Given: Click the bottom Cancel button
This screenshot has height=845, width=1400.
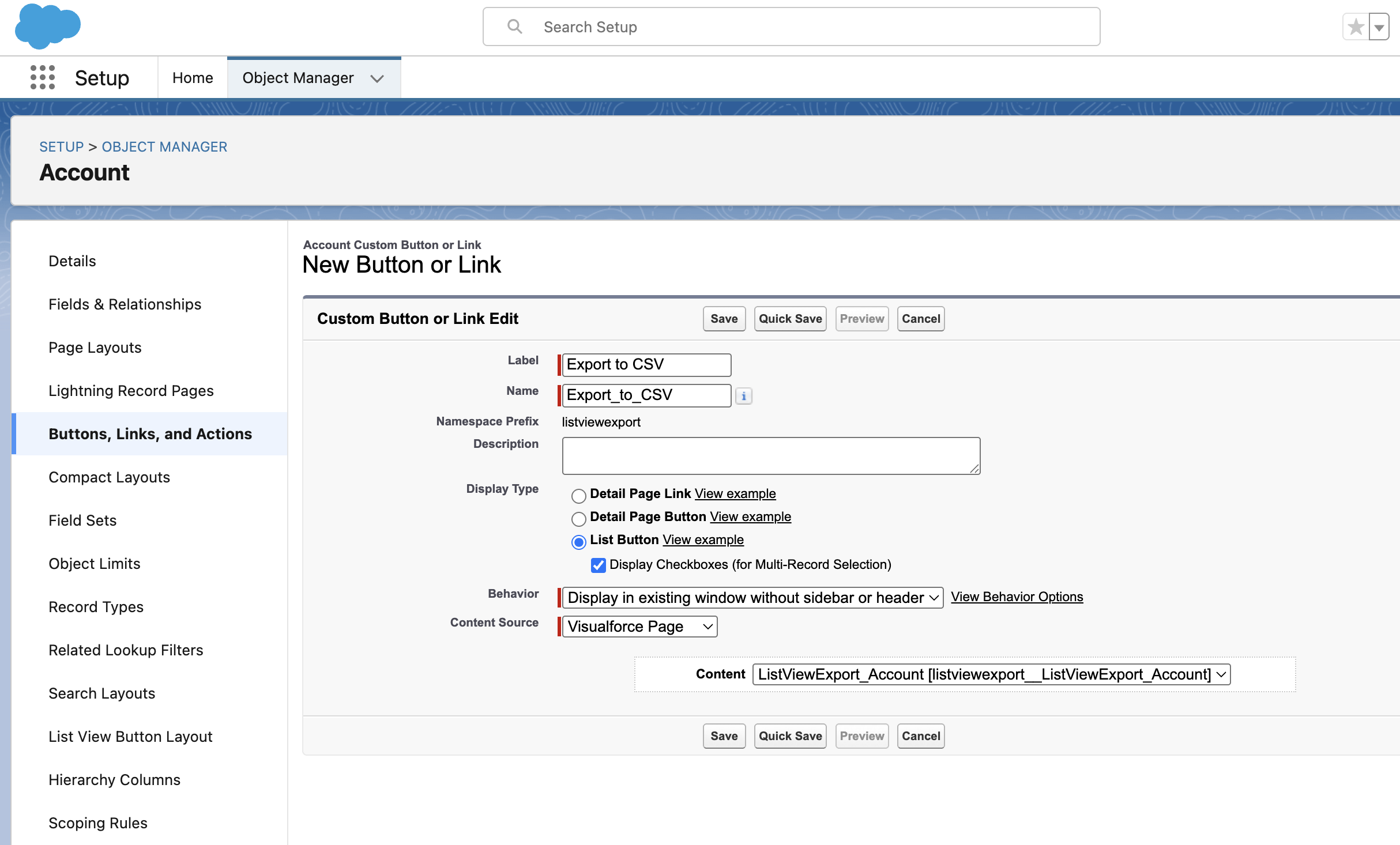Looking at the screenshot, I should 921,736.
